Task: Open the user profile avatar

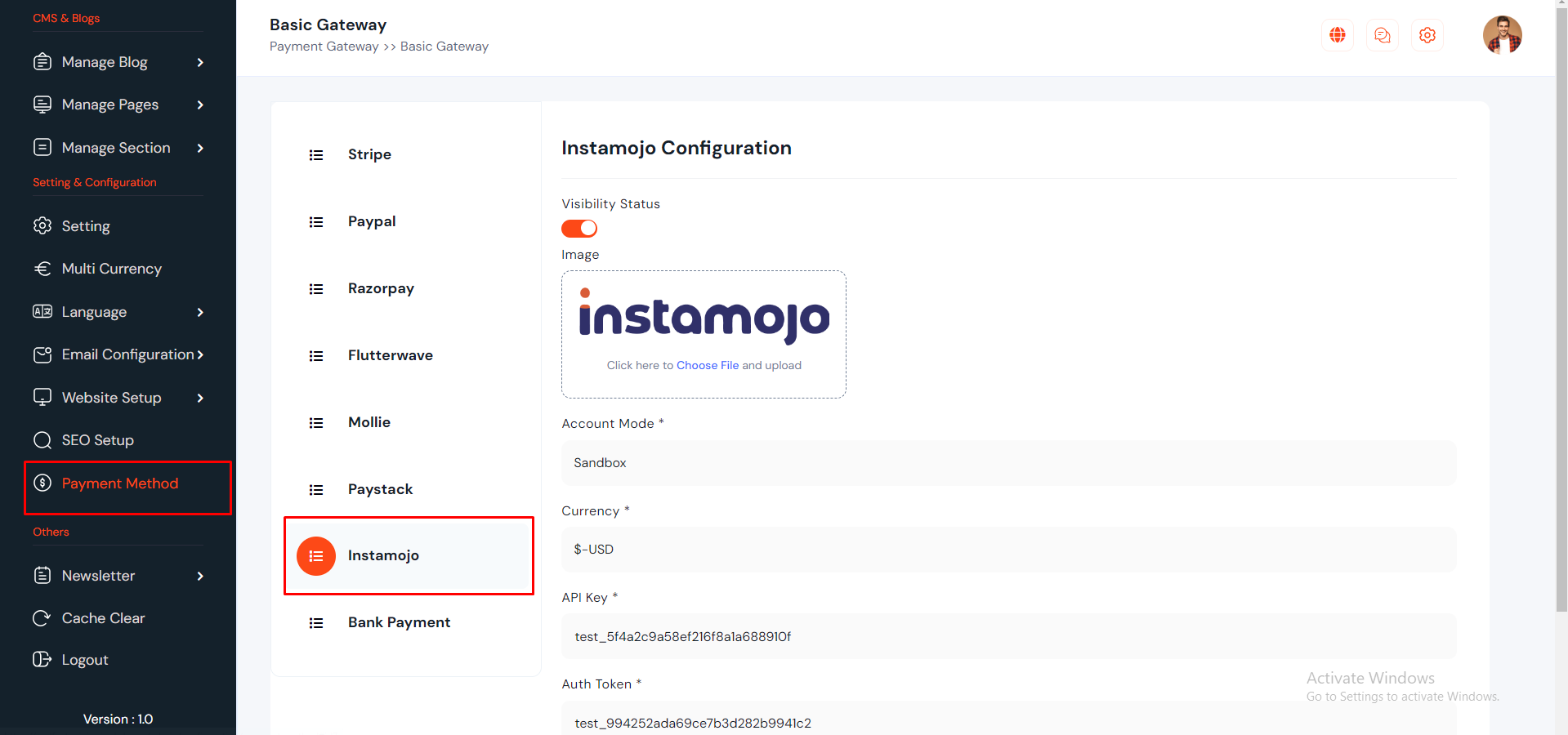Action: (x=1503, y=35)
